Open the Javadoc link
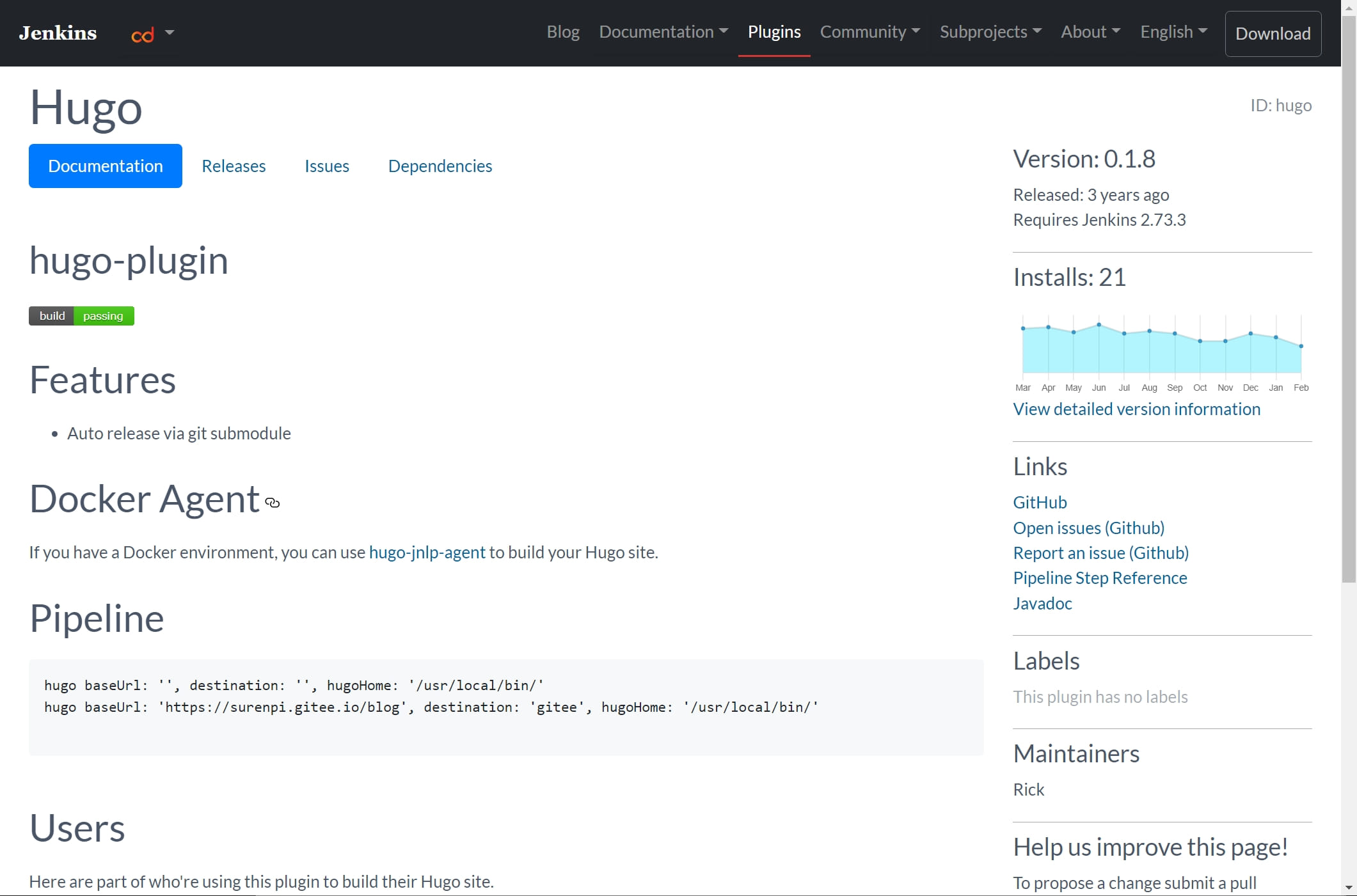This screenshot has height=896, width=1357. 1043,603
